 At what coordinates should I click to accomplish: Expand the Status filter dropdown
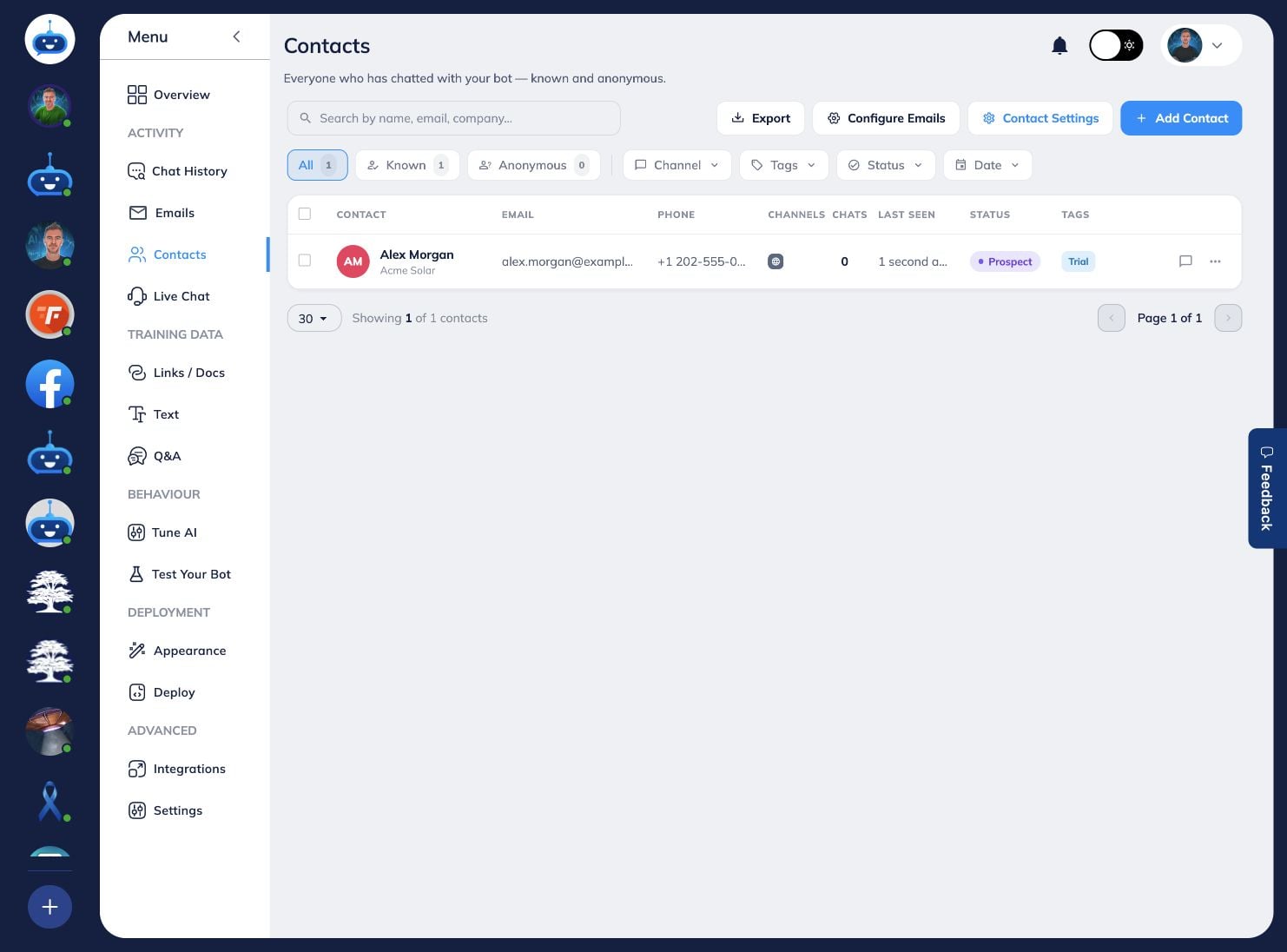(x=886, y=165)
